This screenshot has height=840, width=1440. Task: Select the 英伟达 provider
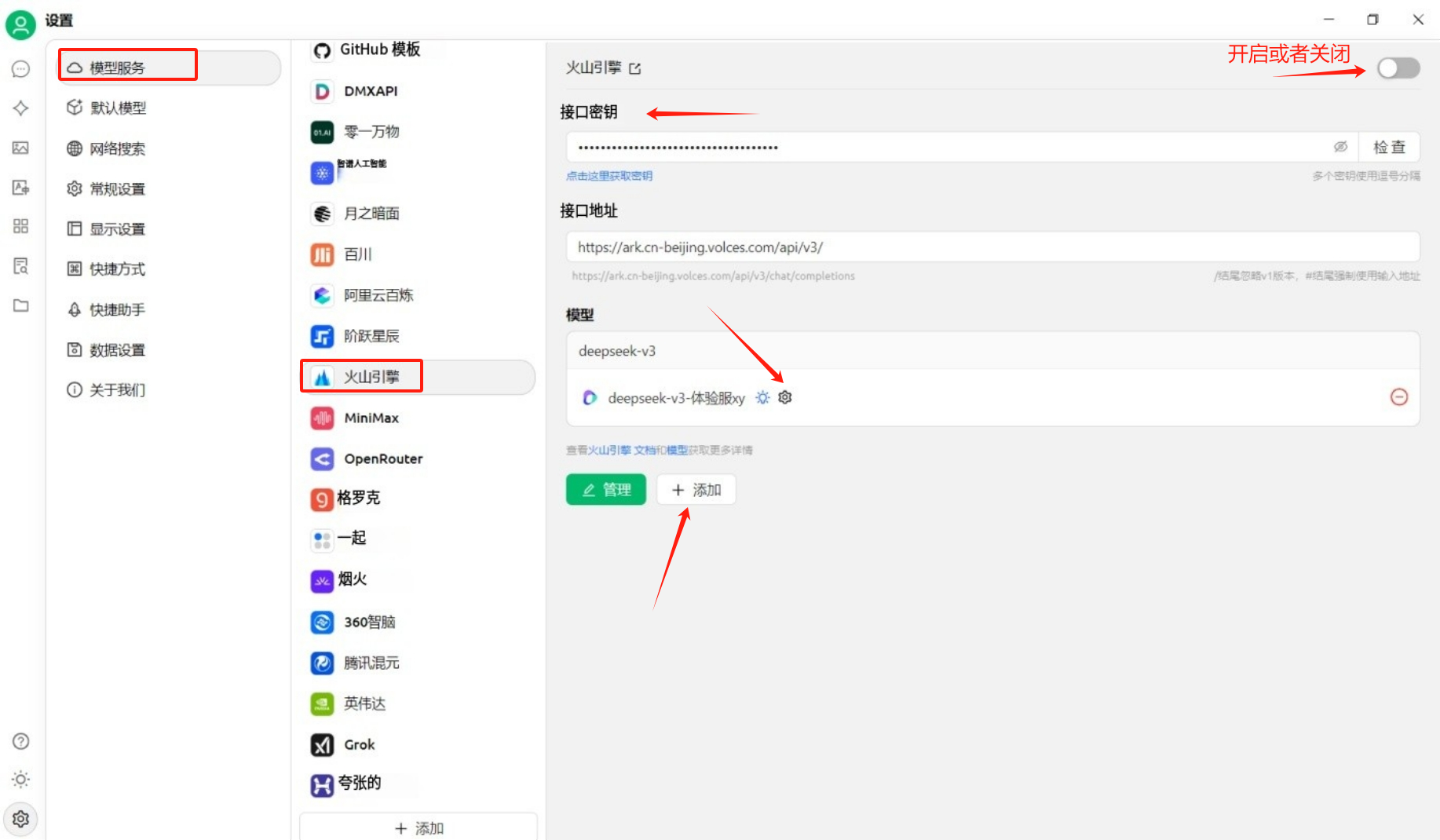coord(418,703)
